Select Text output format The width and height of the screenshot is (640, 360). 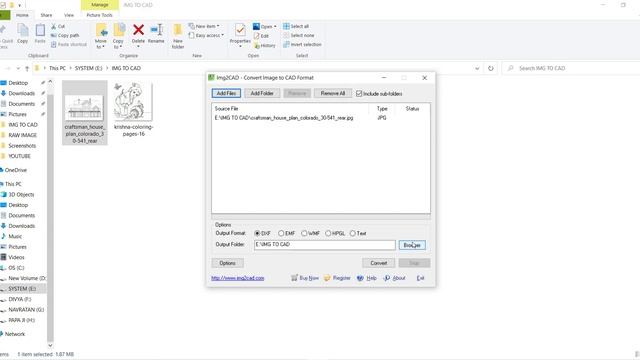pyautogui.click(x=353, y=233)
